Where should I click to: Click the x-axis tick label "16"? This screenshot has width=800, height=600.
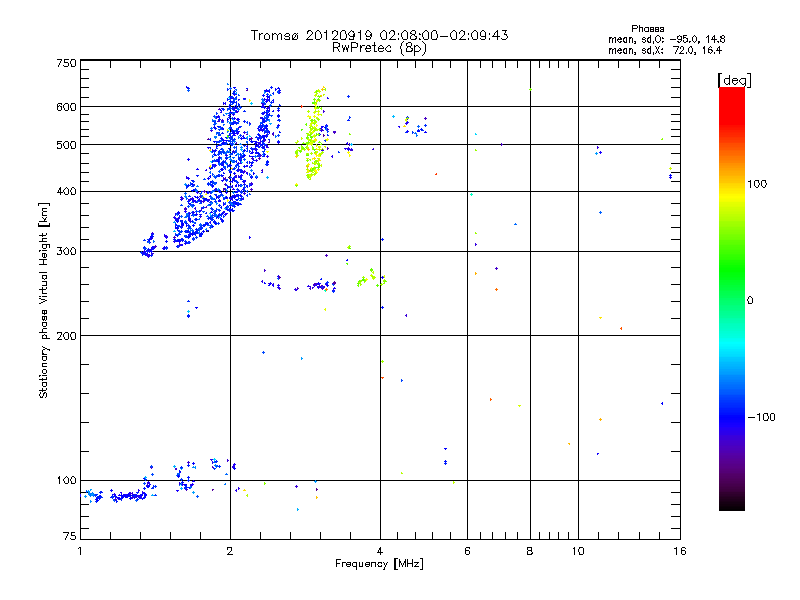click(680, 551)
